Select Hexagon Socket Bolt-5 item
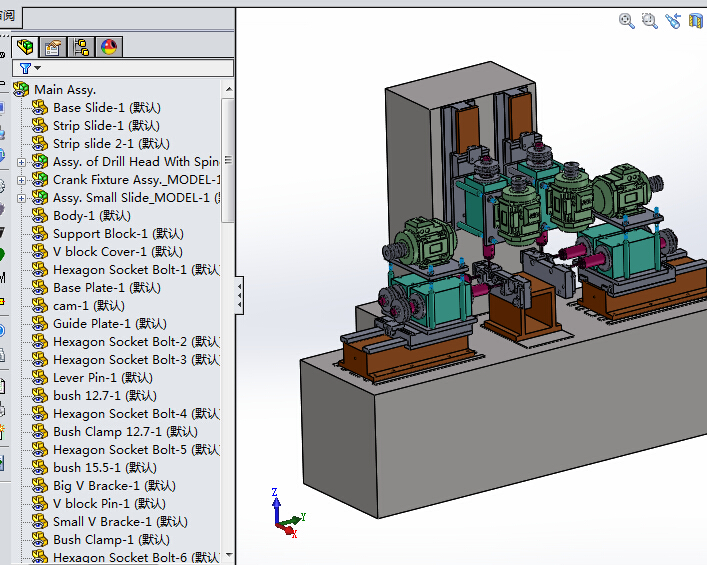 click(136, 450)
